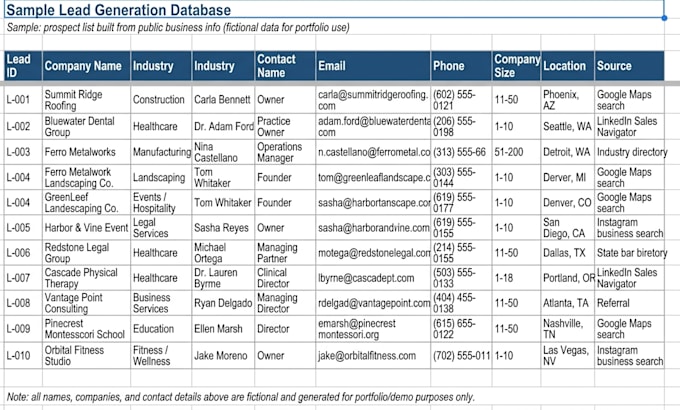Viewport: 680px width, 410px height.
Task: Select the 'State bar biretory' source cell
Action: [629, 253]
